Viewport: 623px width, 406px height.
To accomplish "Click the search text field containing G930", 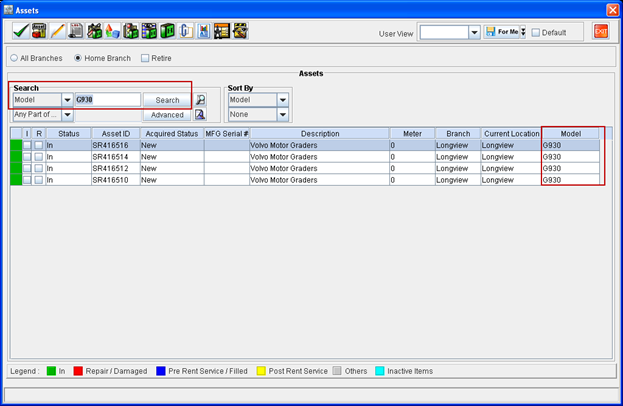I will (108, 100).
